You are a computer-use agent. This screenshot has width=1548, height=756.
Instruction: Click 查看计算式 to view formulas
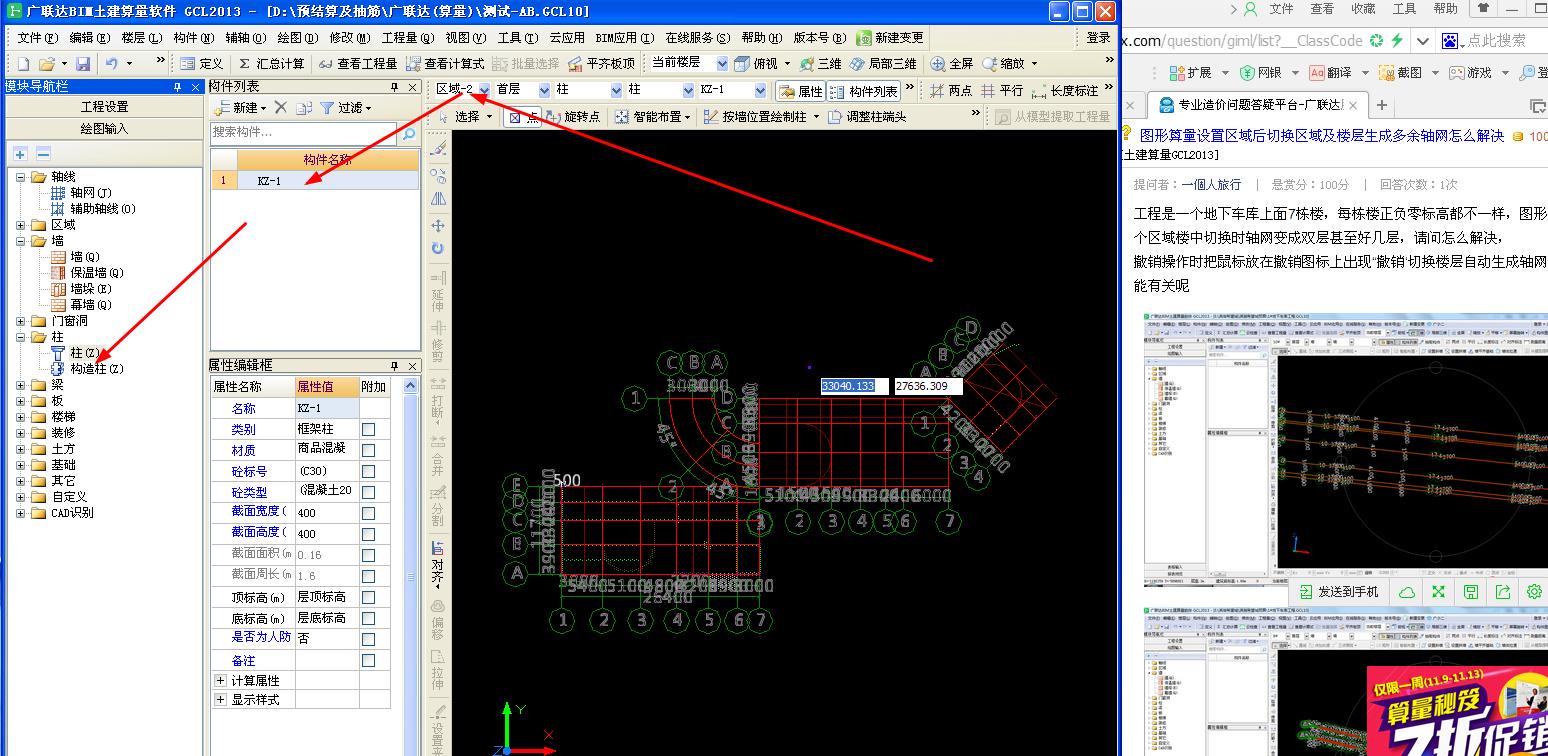(x=445, y=63)
